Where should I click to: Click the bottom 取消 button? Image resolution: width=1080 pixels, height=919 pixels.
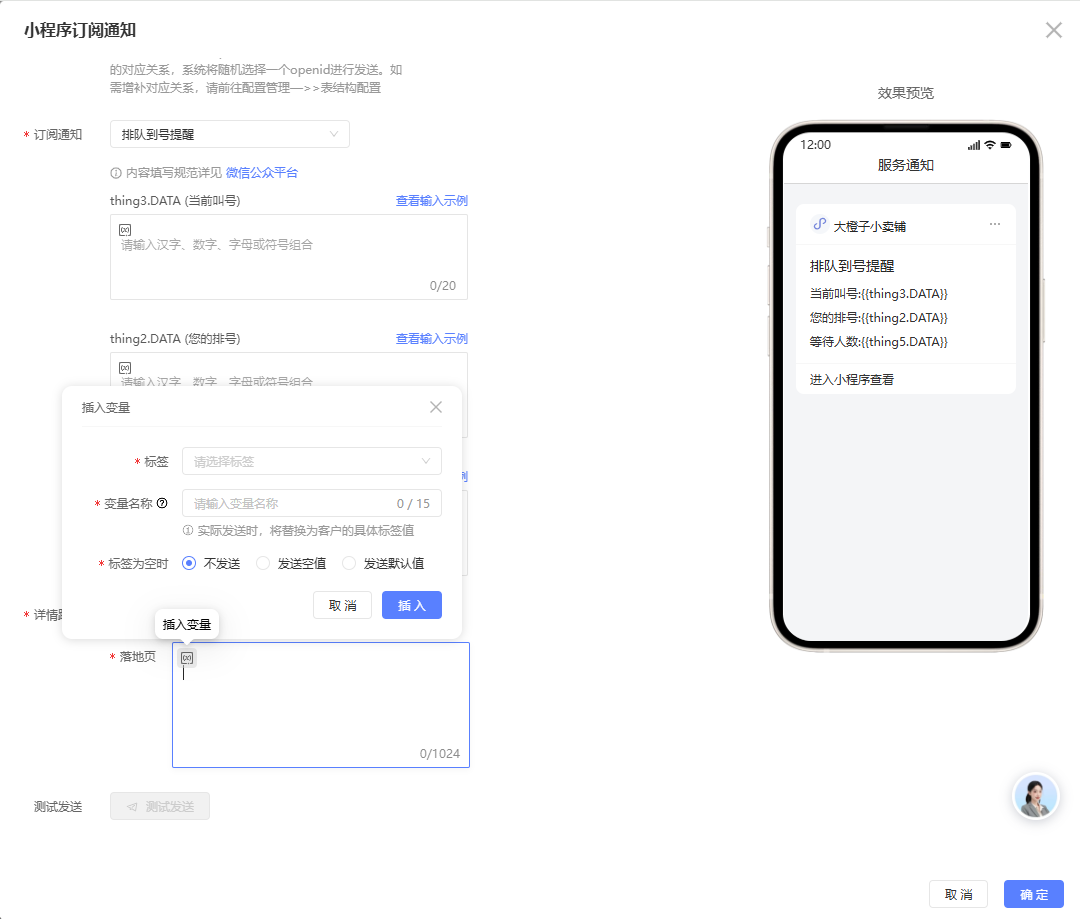(x=958, y=894)
